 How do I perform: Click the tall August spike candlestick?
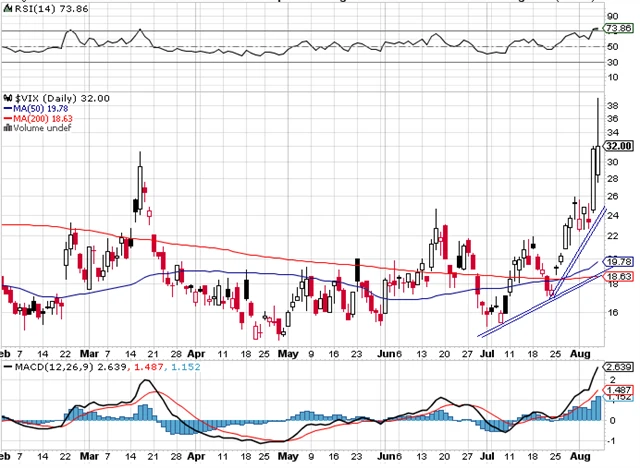point(598,150)
